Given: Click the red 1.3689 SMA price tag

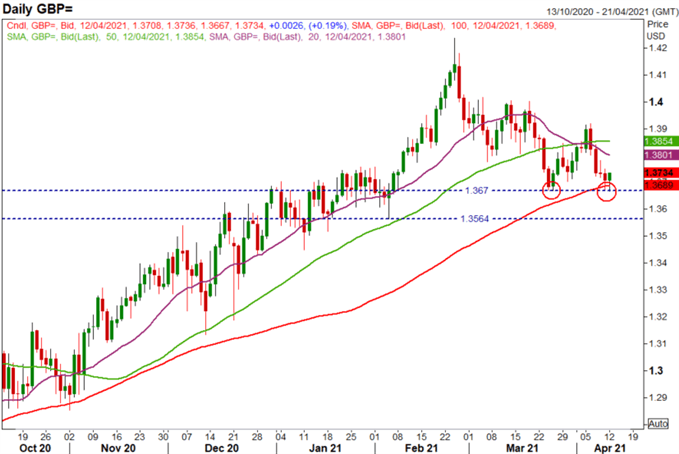Looking at the screenshot, I should coord(660,185).
